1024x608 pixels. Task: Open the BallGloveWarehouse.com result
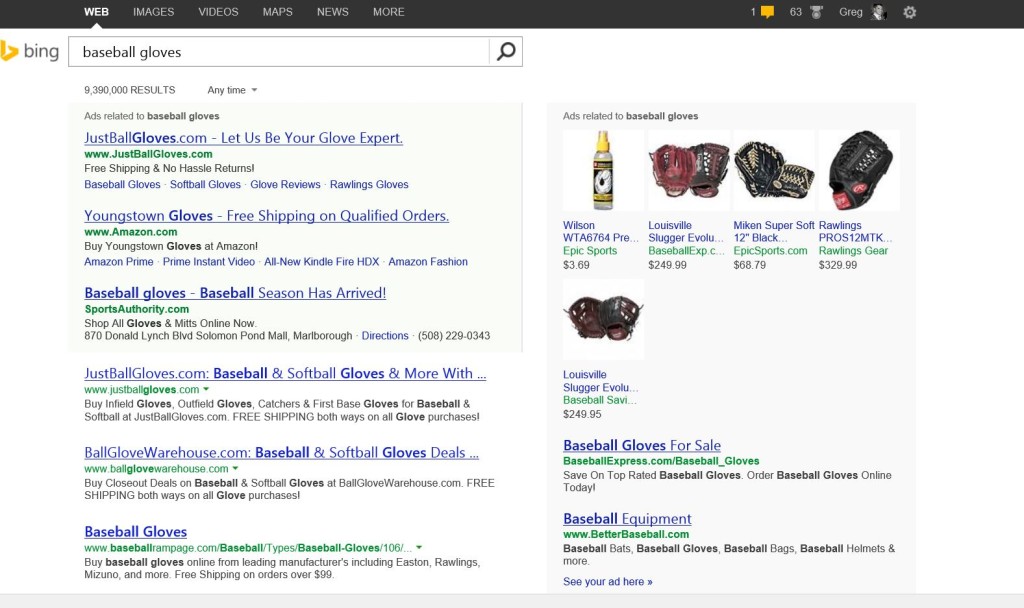click(281, 453)
